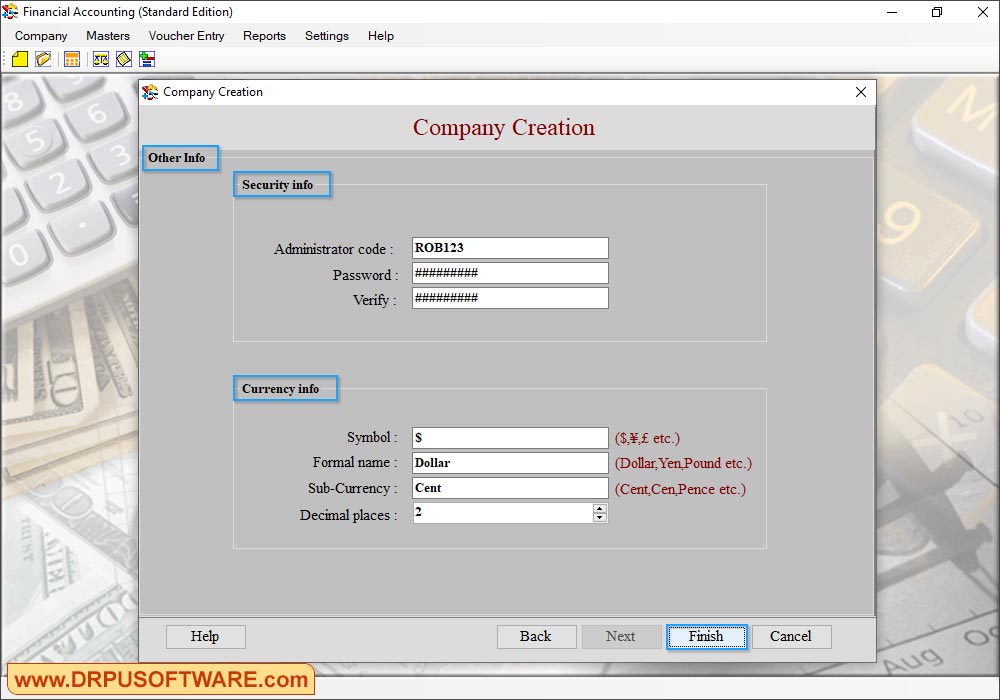This screenshot has width=1000, height=700.
Task: Click the plus-minus calculator toolbar icon
Action: click(x=146, y=60)
